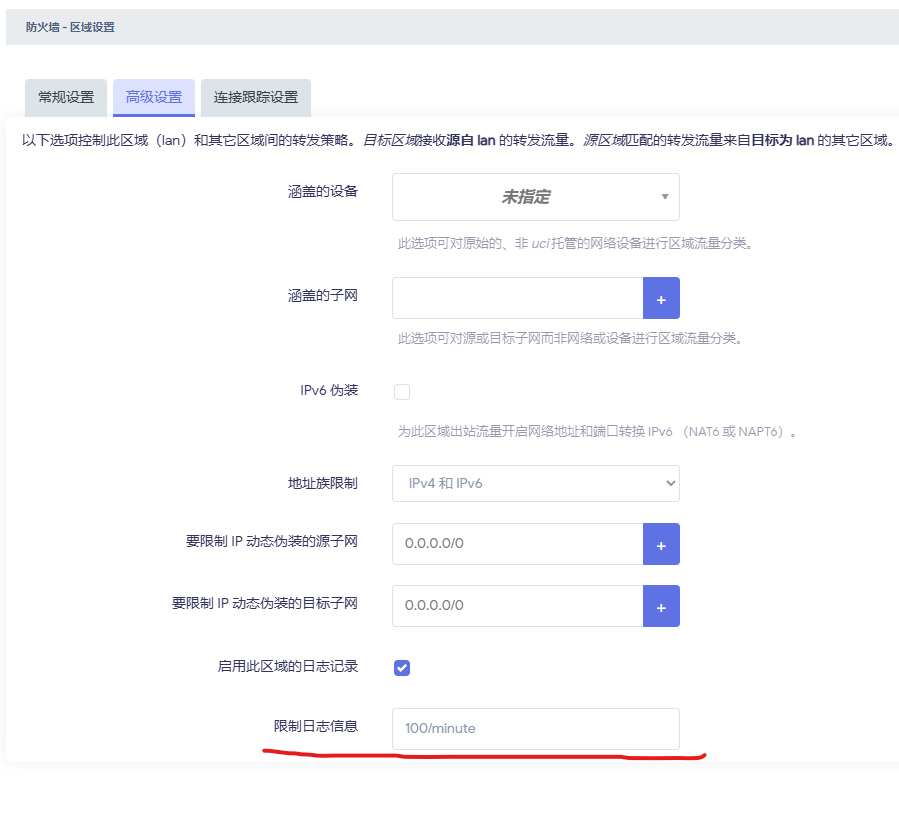Click the plus icon beside 涵盖的子网 field
Screen dimensions: 899x821
click(x=660, y=298)
